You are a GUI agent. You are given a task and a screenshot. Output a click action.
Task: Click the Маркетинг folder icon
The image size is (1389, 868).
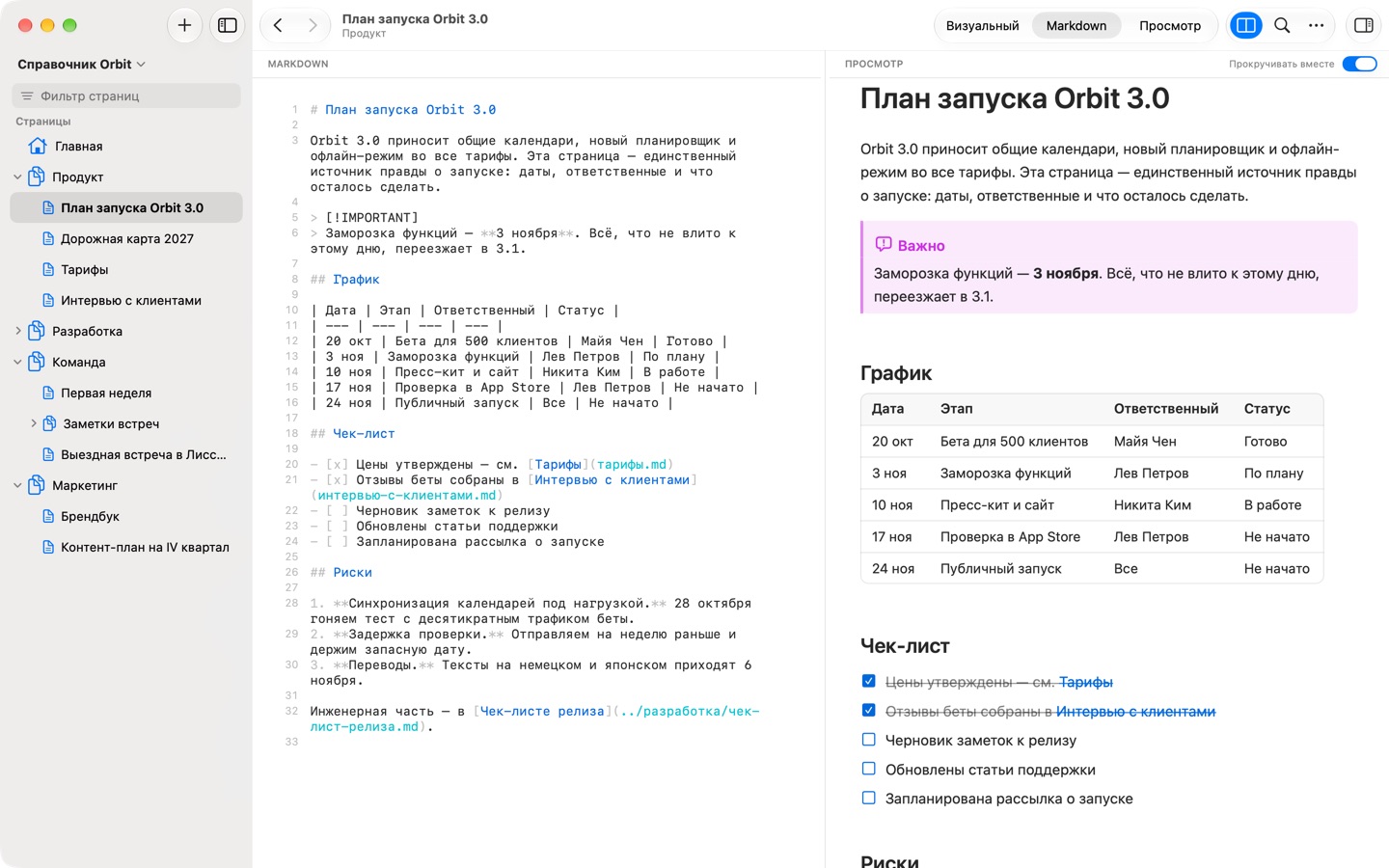pos(37,486)
